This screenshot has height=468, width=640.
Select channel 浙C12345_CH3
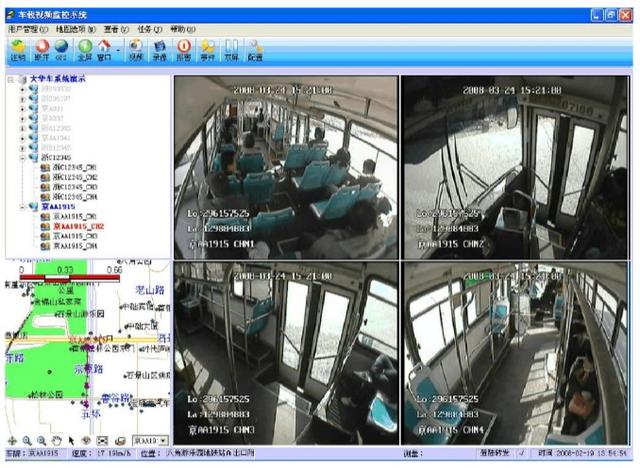click(x=75, y=187)
